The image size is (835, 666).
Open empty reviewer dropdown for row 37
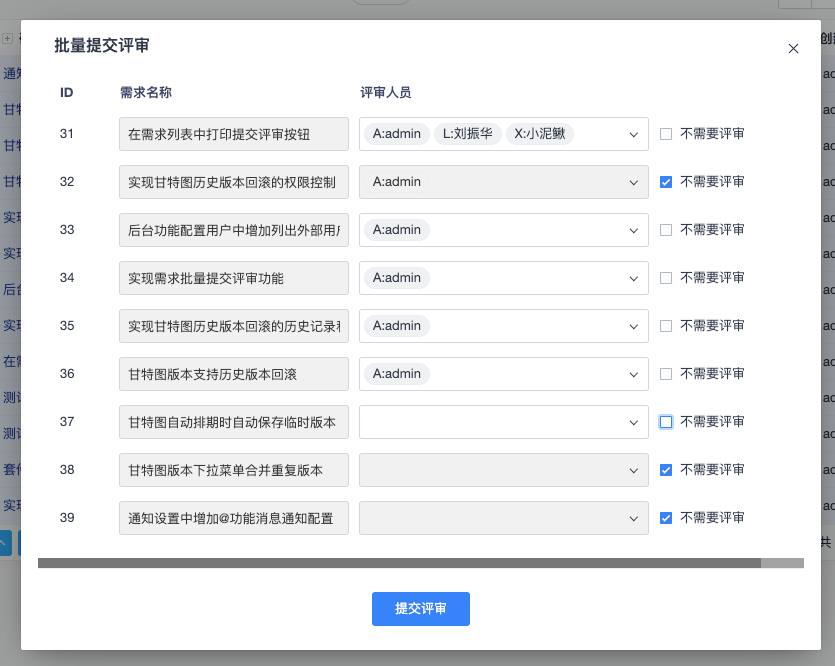[504, 422]
